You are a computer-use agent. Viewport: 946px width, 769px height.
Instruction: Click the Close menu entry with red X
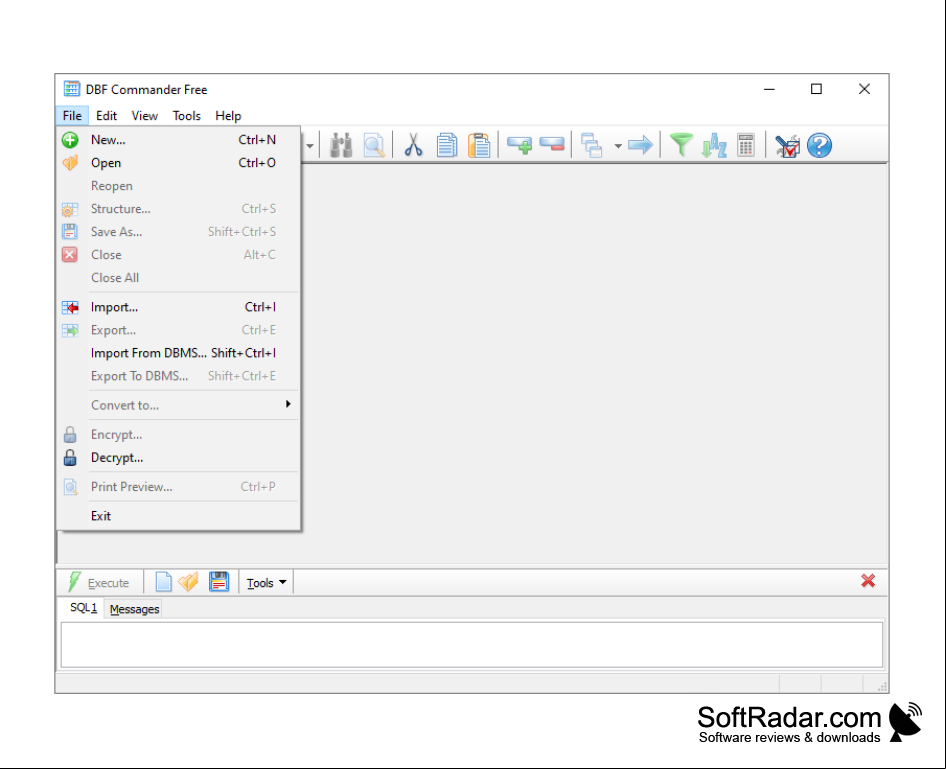point(178,255)
